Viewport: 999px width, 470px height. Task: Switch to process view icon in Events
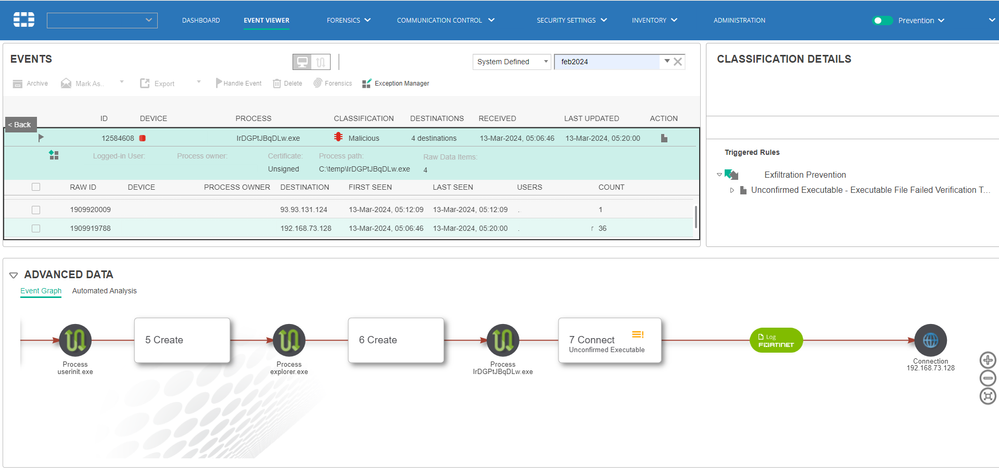[321, 62]
